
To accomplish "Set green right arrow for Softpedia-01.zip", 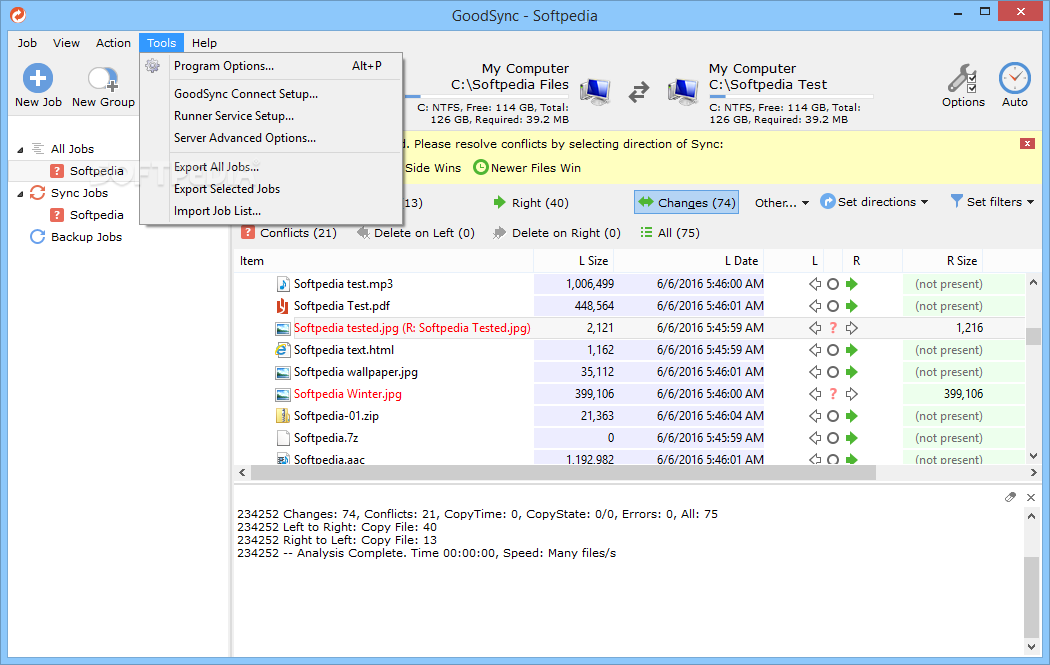I will (x=852, y=416).
